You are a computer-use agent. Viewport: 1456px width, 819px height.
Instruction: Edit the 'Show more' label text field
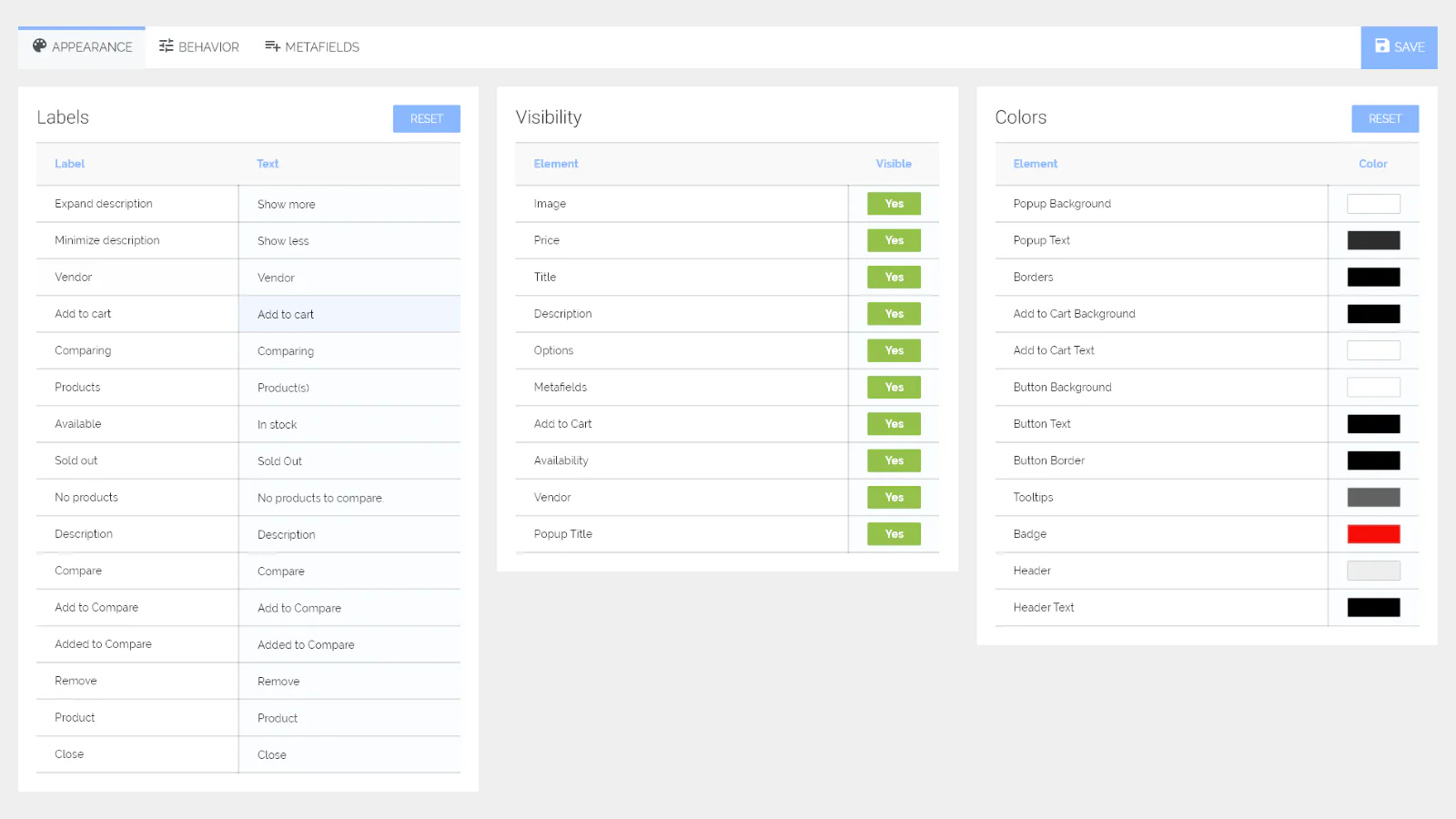click(349, 204)
